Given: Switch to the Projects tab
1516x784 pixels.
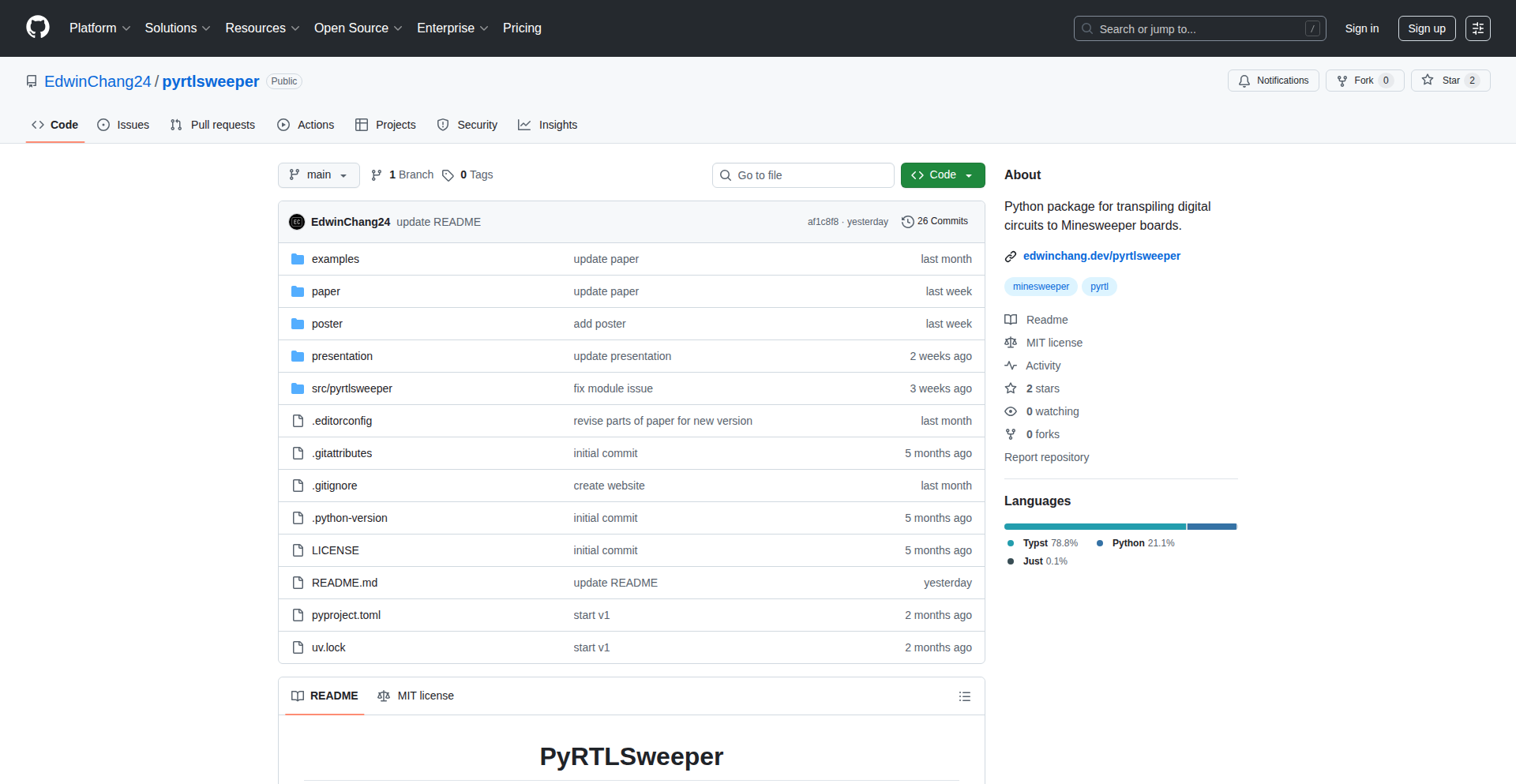Looking at the screenshot, I should [x=385, y=125].
